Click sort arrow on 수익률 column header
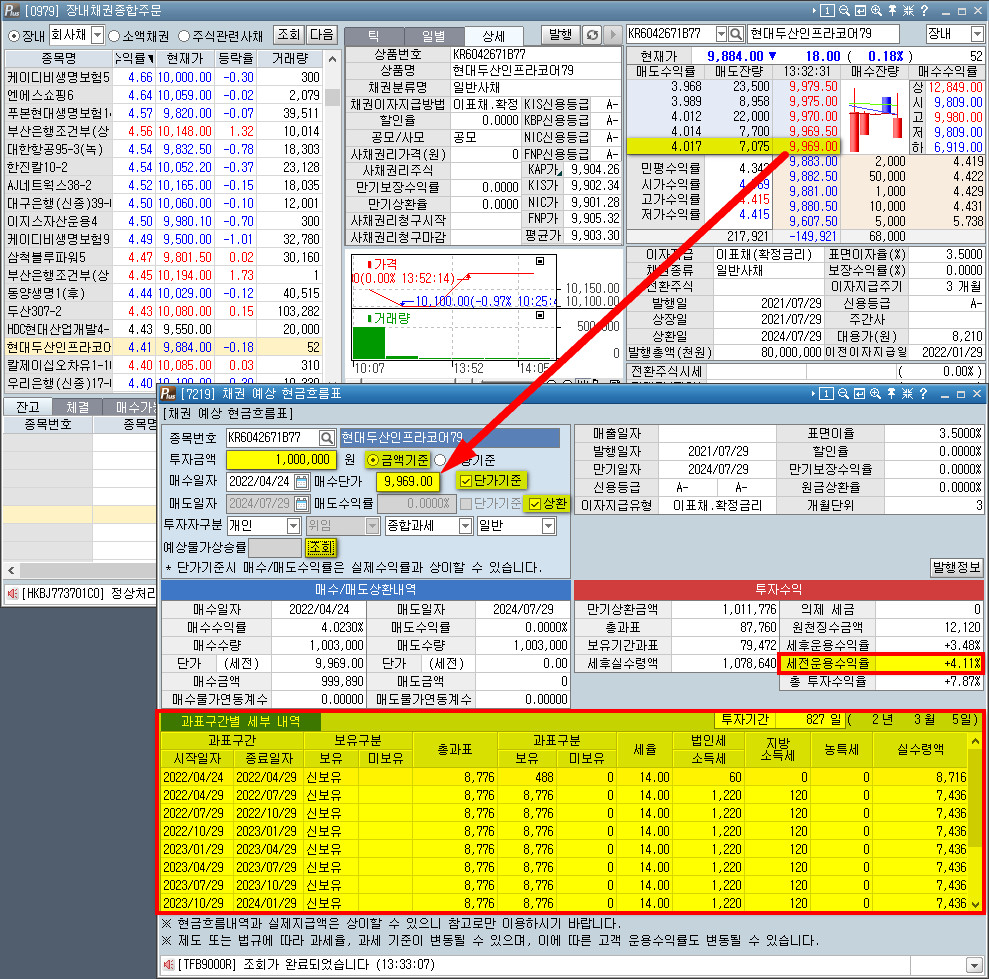 (x=151, y=59)
